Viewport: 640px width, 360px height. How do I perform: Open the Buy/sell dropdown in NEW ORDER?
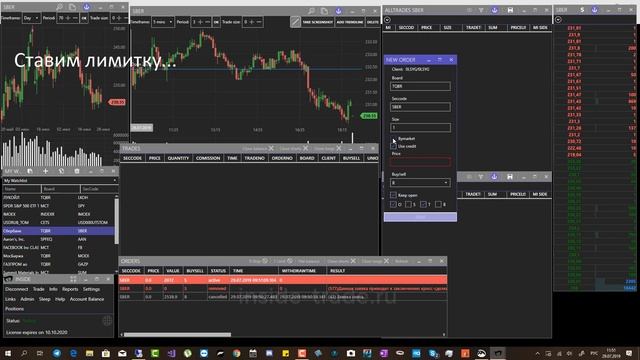tap(420, 182)
